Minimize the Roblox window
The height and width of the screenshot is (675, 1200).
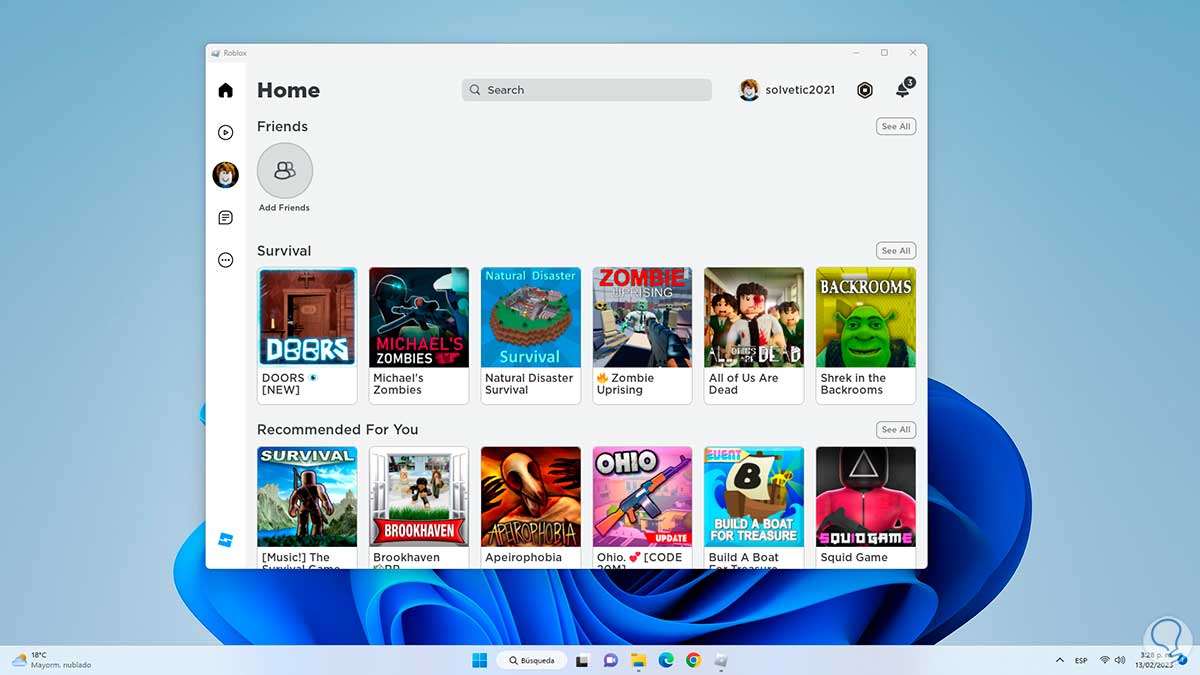coord(856,53)
